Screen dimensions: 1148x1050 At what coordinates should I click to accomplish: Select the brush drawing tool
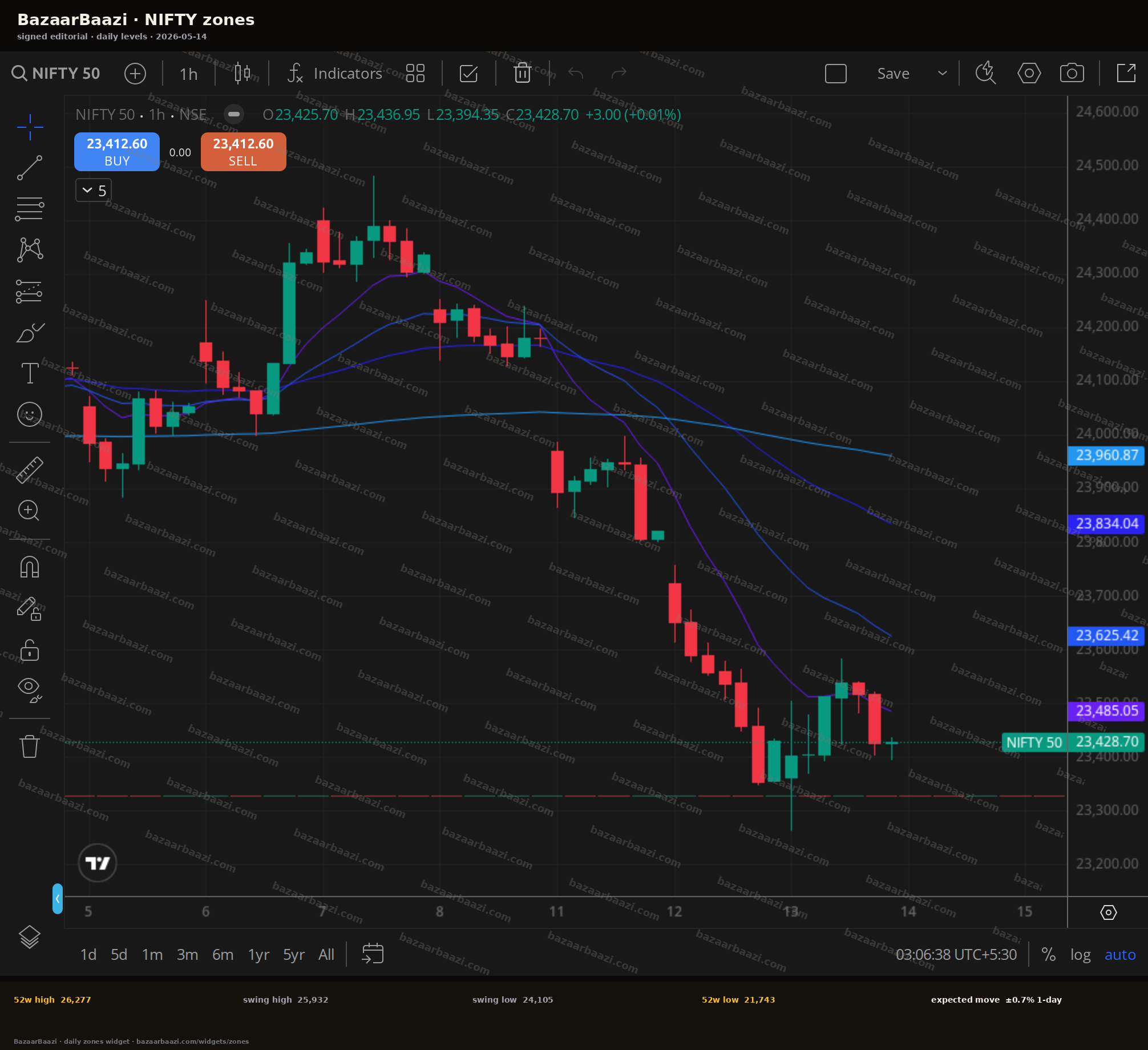(30, 332)
